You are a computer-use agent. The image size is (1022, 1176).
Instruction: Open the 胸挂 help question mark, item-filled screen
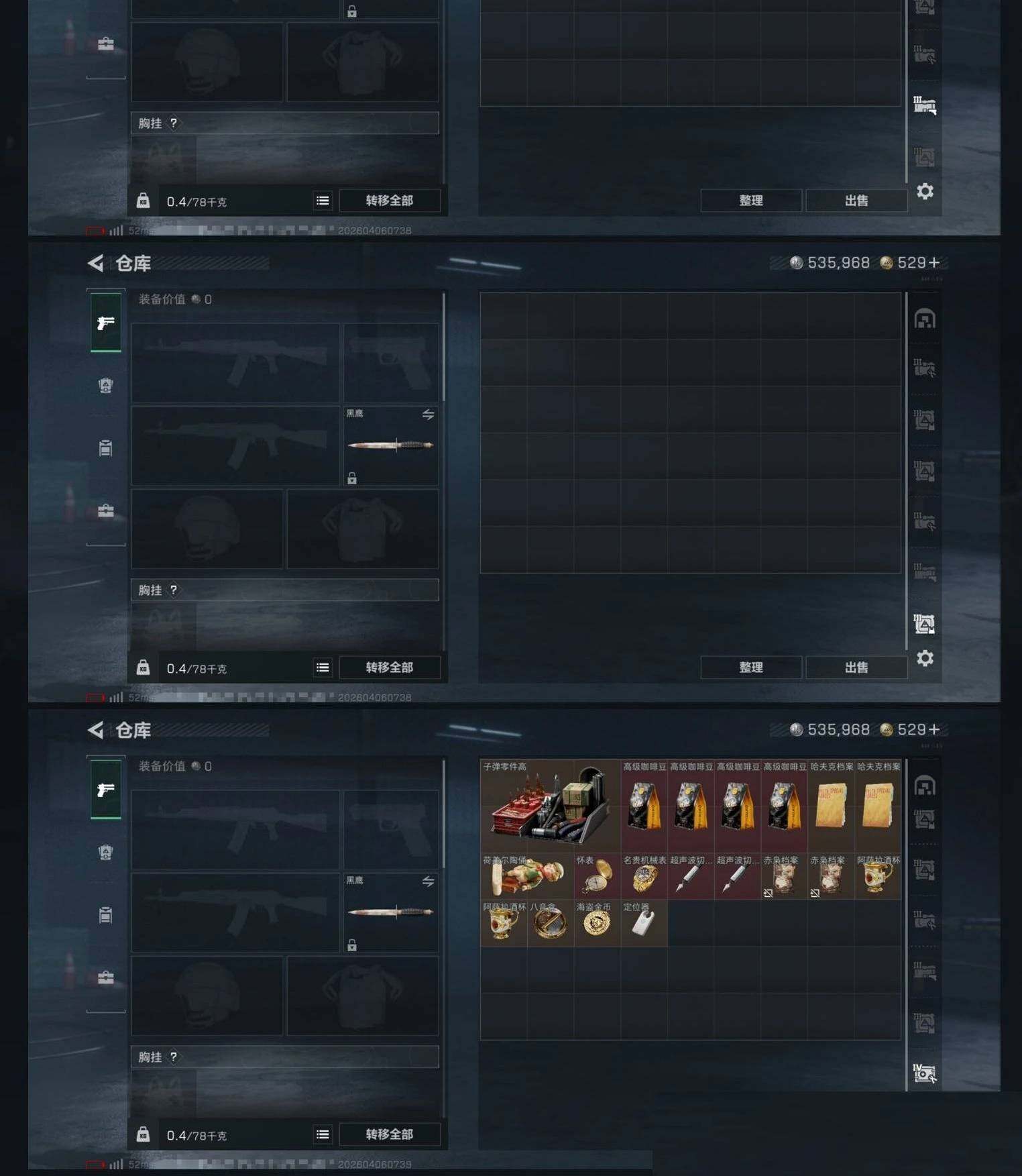tap(174, 1057)
